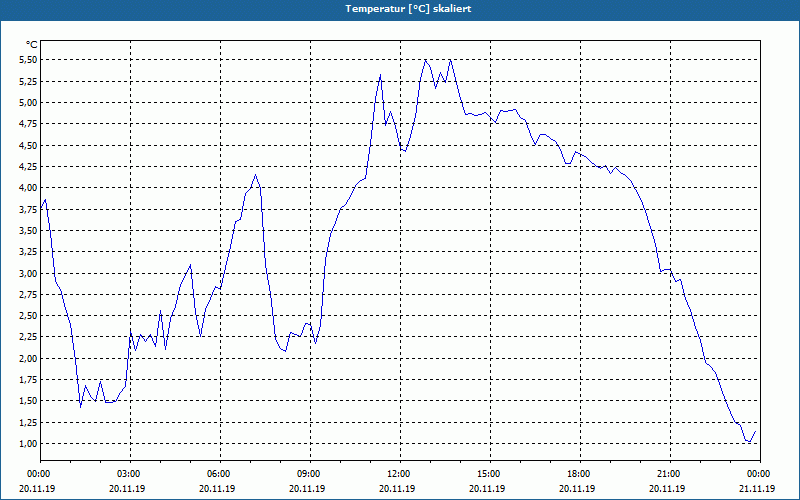Select the 09:00 time label
This screenshot has height=500, width=800.
click(310, 474)
